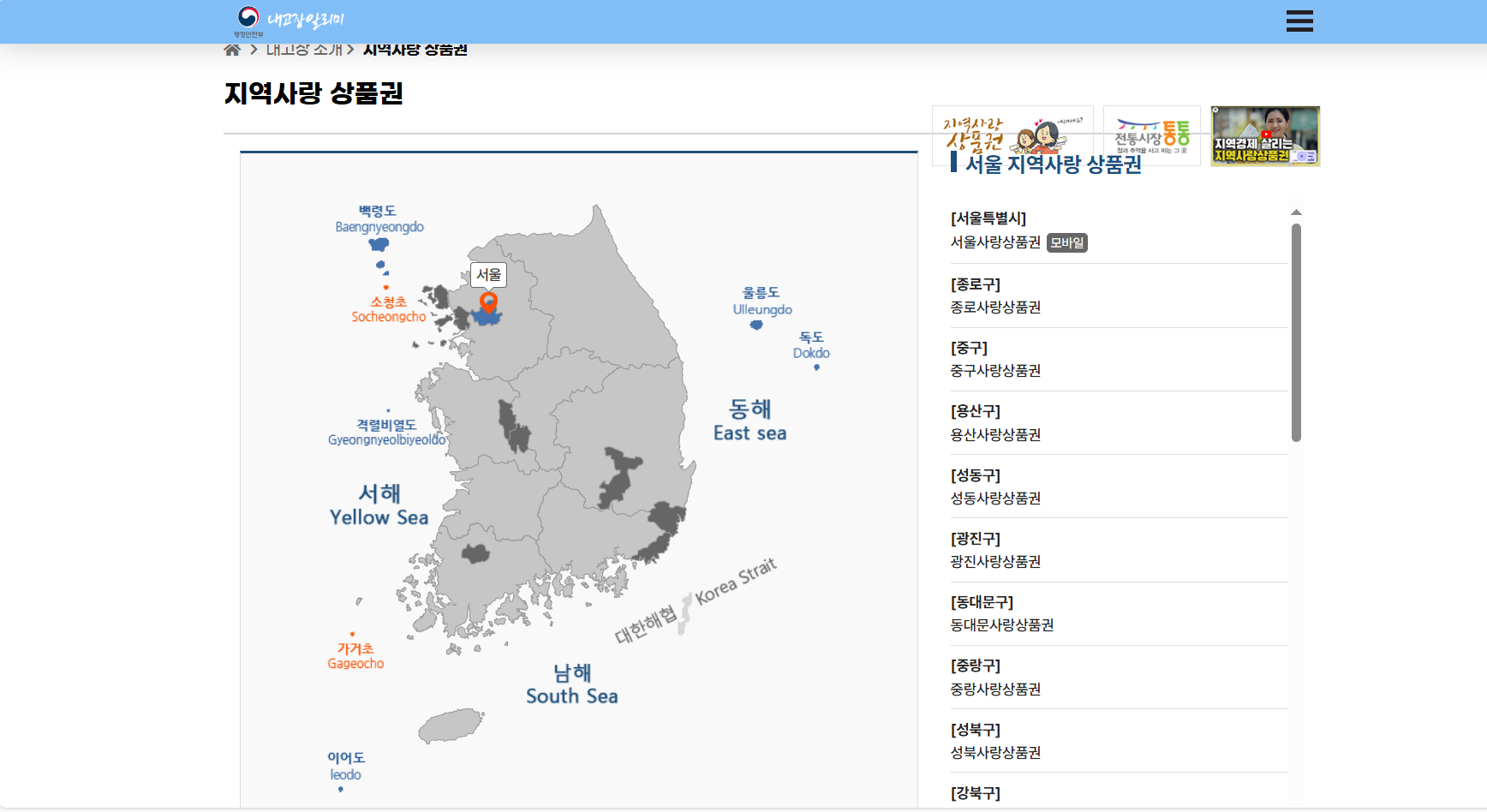Click the list scrollbar up arrow
The height and width of the screenshot is (812, 1487).
point(1296,212)
